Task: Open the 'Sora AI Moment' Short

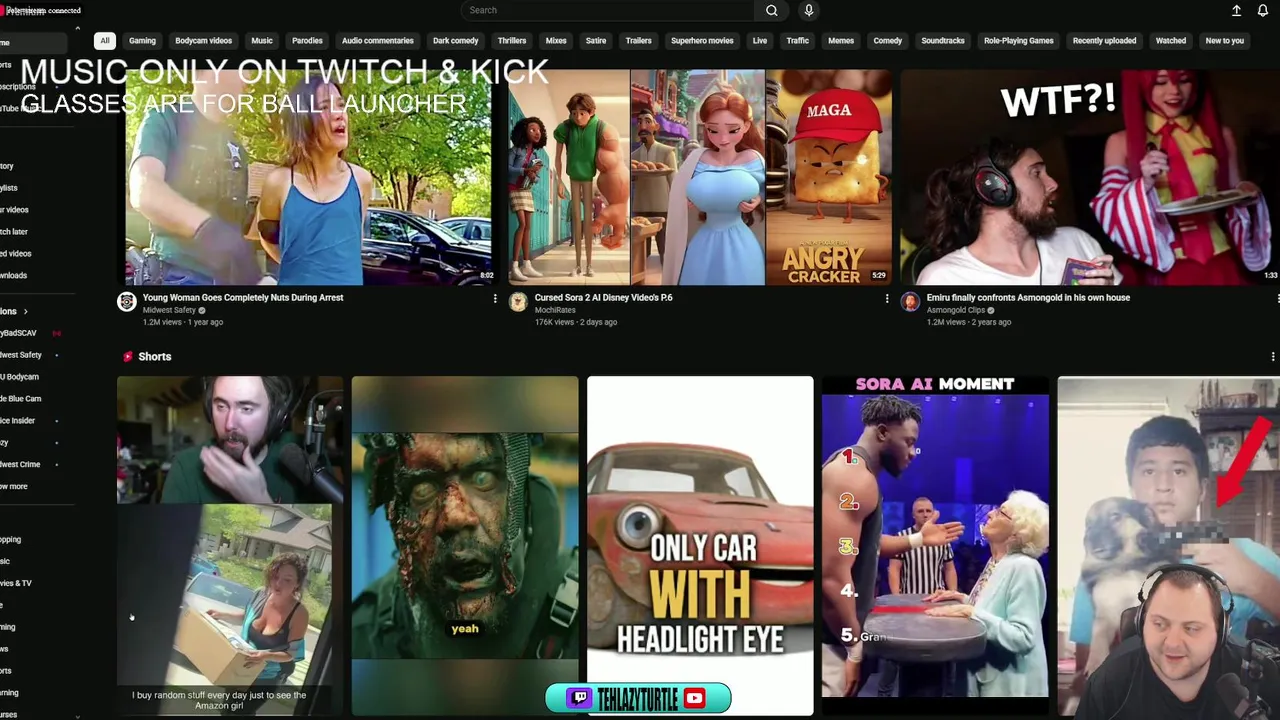Action: 935,545
